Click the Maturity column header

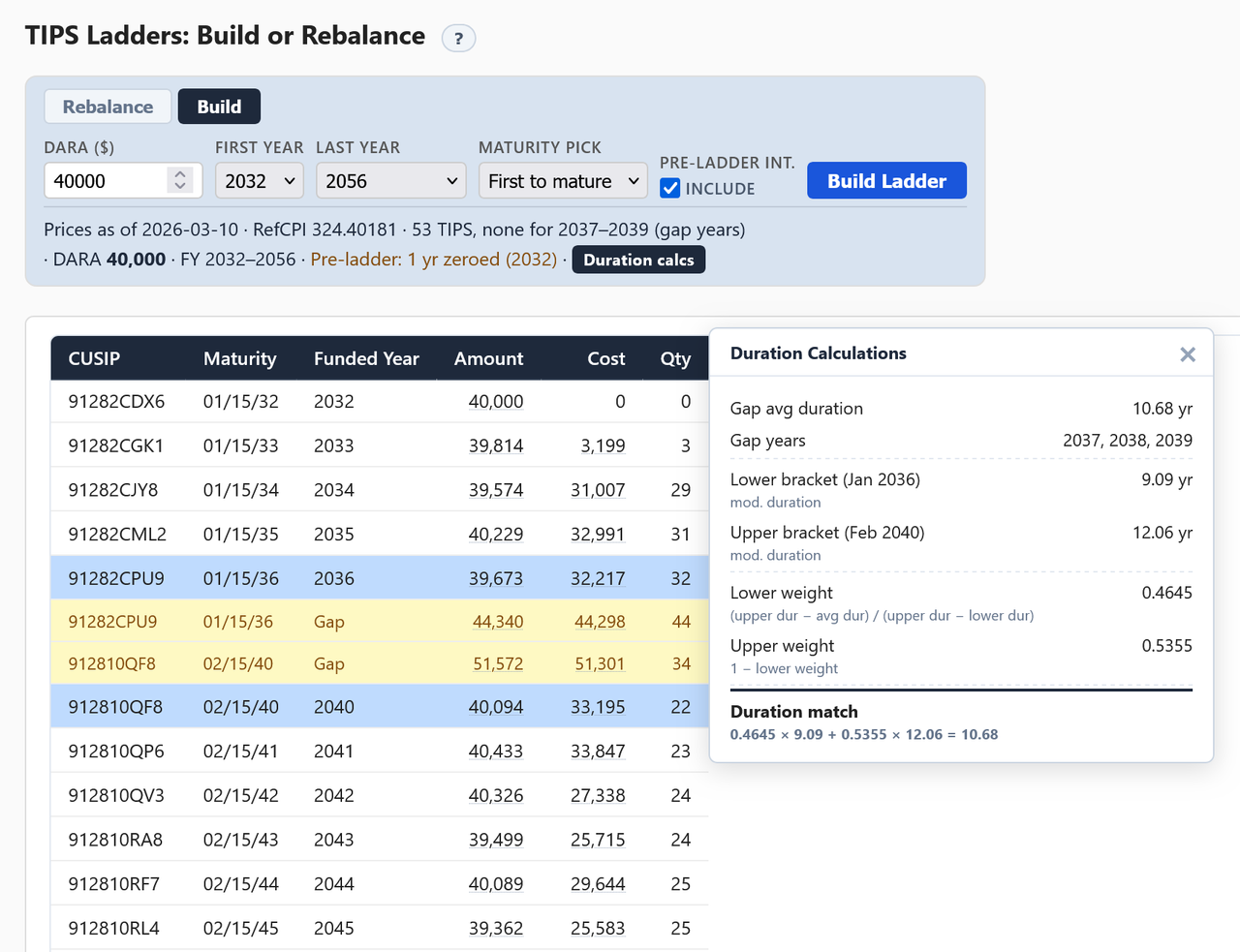(x=239, y=358)
